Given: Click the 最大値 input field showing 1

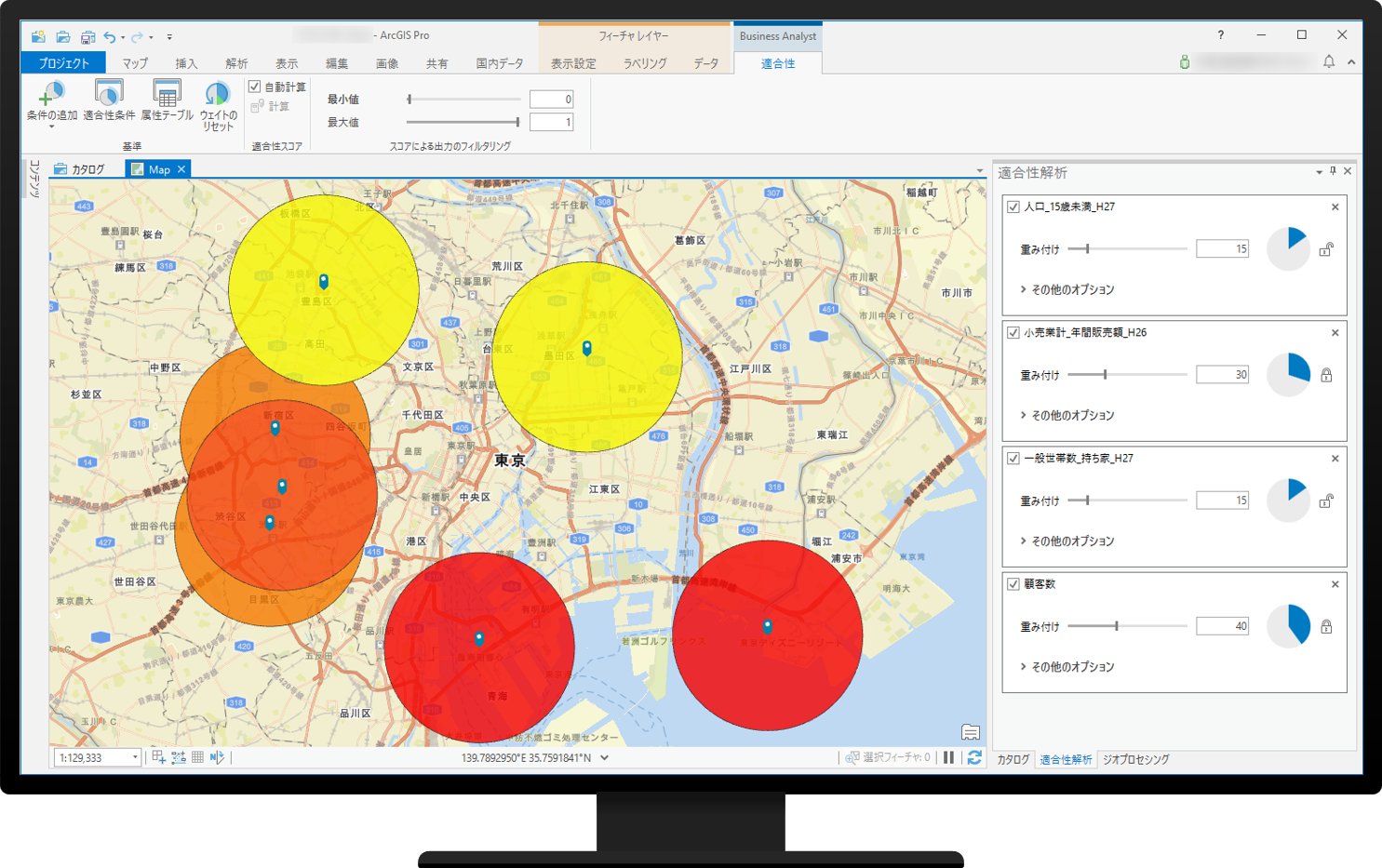Looking at the screenshot, I should (x=551, y=122).
